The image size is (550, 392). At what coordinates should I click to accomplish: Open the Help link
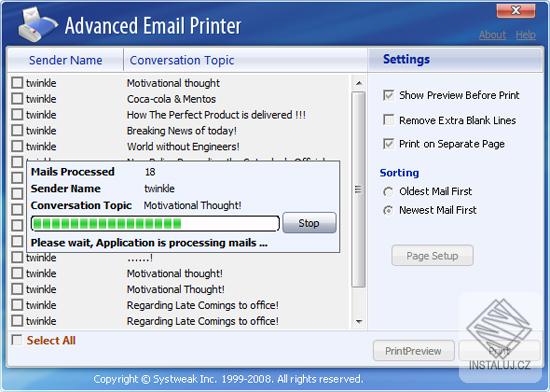(525, 35)
